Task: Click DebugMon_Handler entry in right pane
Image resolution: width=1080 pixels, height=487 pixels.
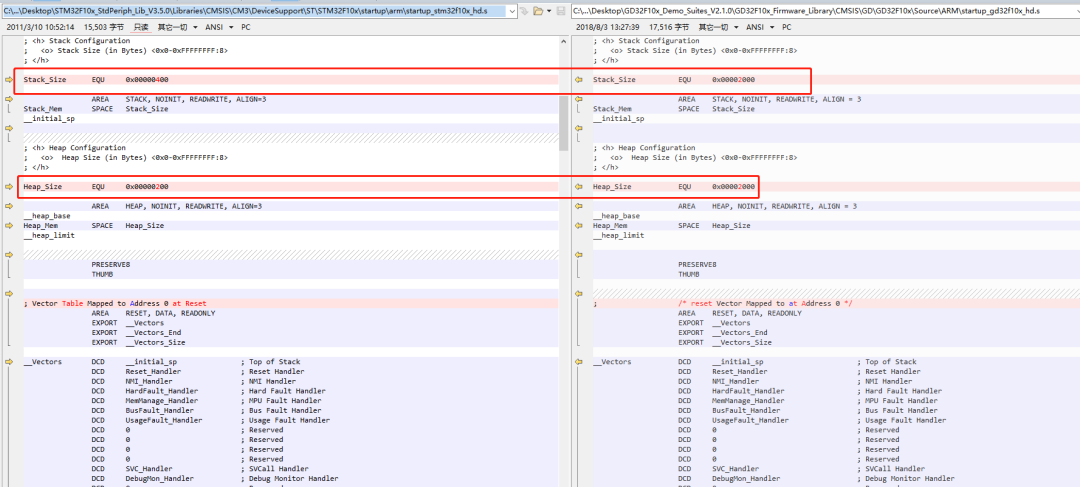Action: (x=746, y=478)
